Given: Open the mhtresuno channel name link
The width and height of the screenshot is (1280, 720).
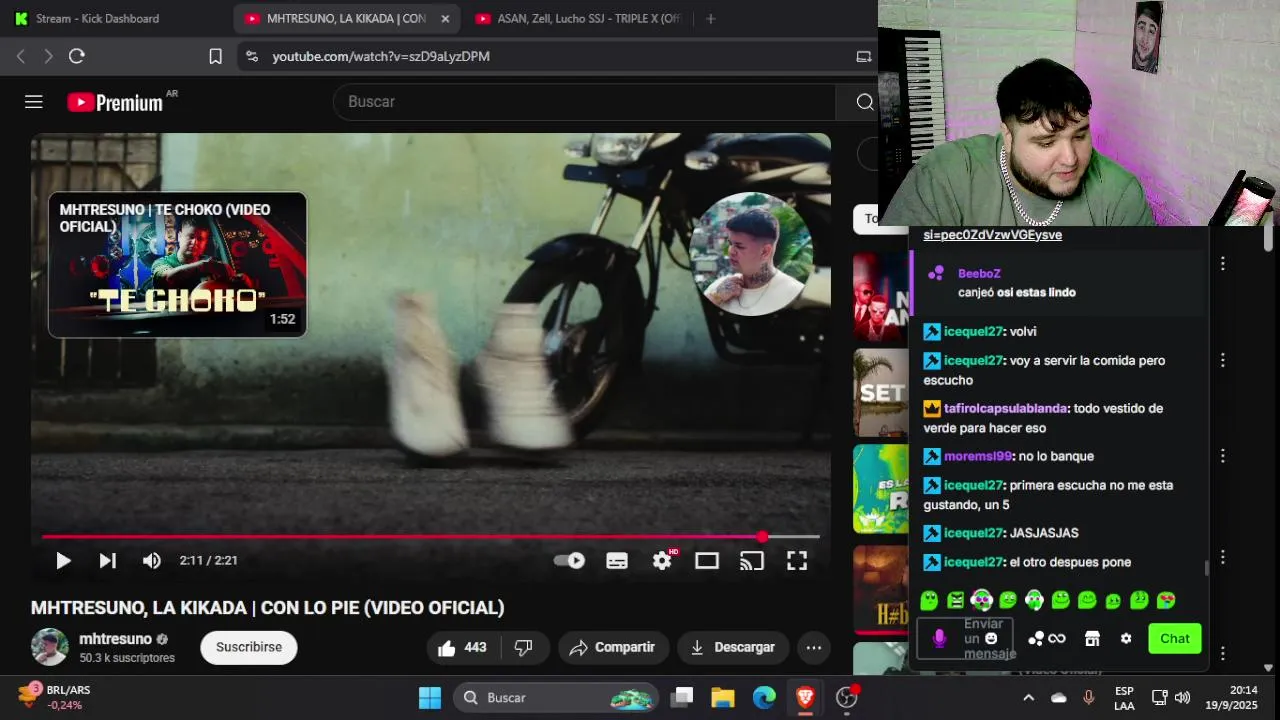Looking at the screenshot, I should (115, 639).
